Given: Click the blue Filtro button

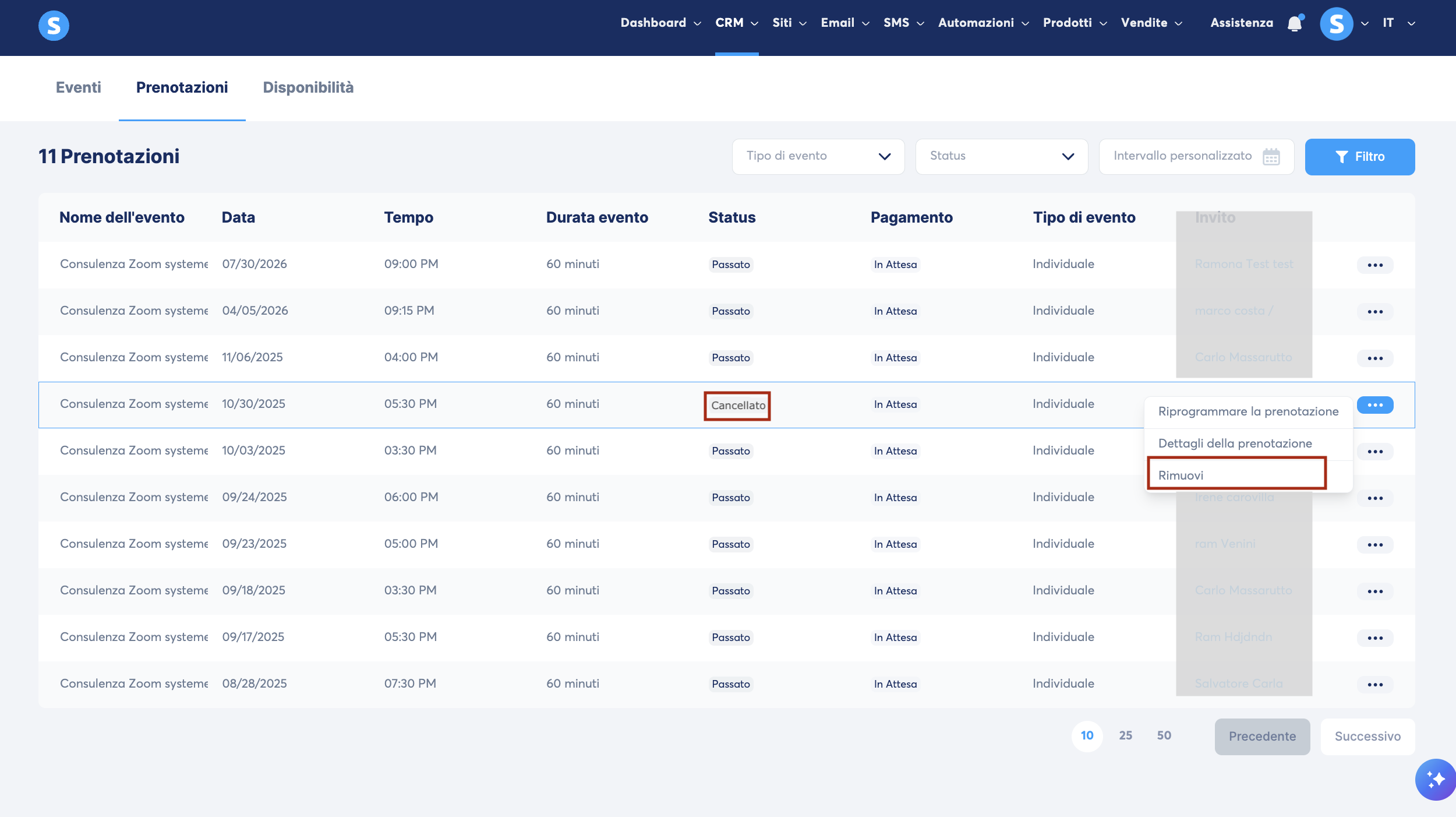Looking at the screenshot, I should (1360, 157).
